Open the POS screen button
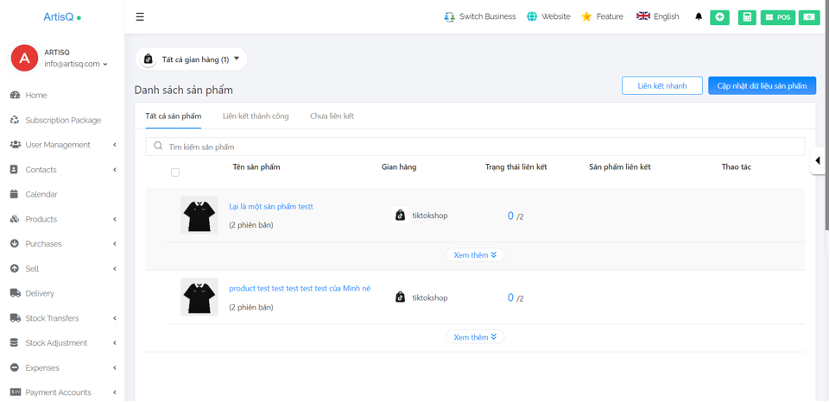The width and height of the screenshot is (830, 402). pyautogui.click(x=777, y=17)
